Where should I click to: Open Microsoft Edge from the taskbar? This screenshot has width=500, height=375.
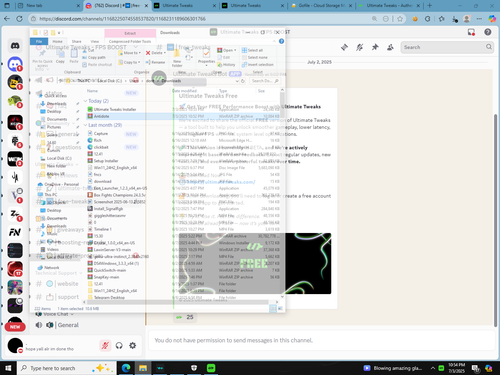click(x=126, y=368)
